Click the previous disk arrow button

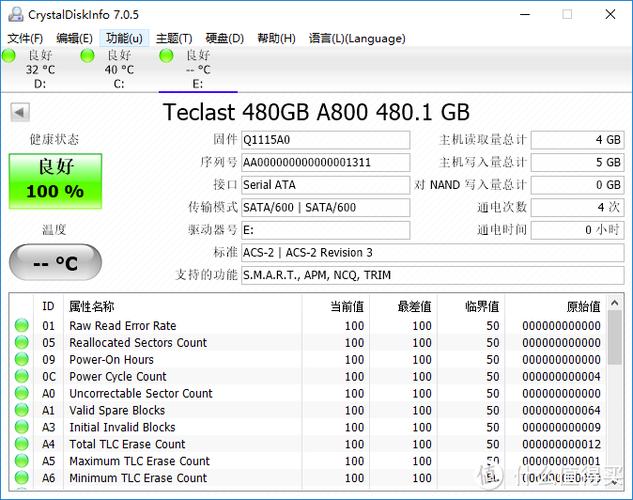click(19, 112)
